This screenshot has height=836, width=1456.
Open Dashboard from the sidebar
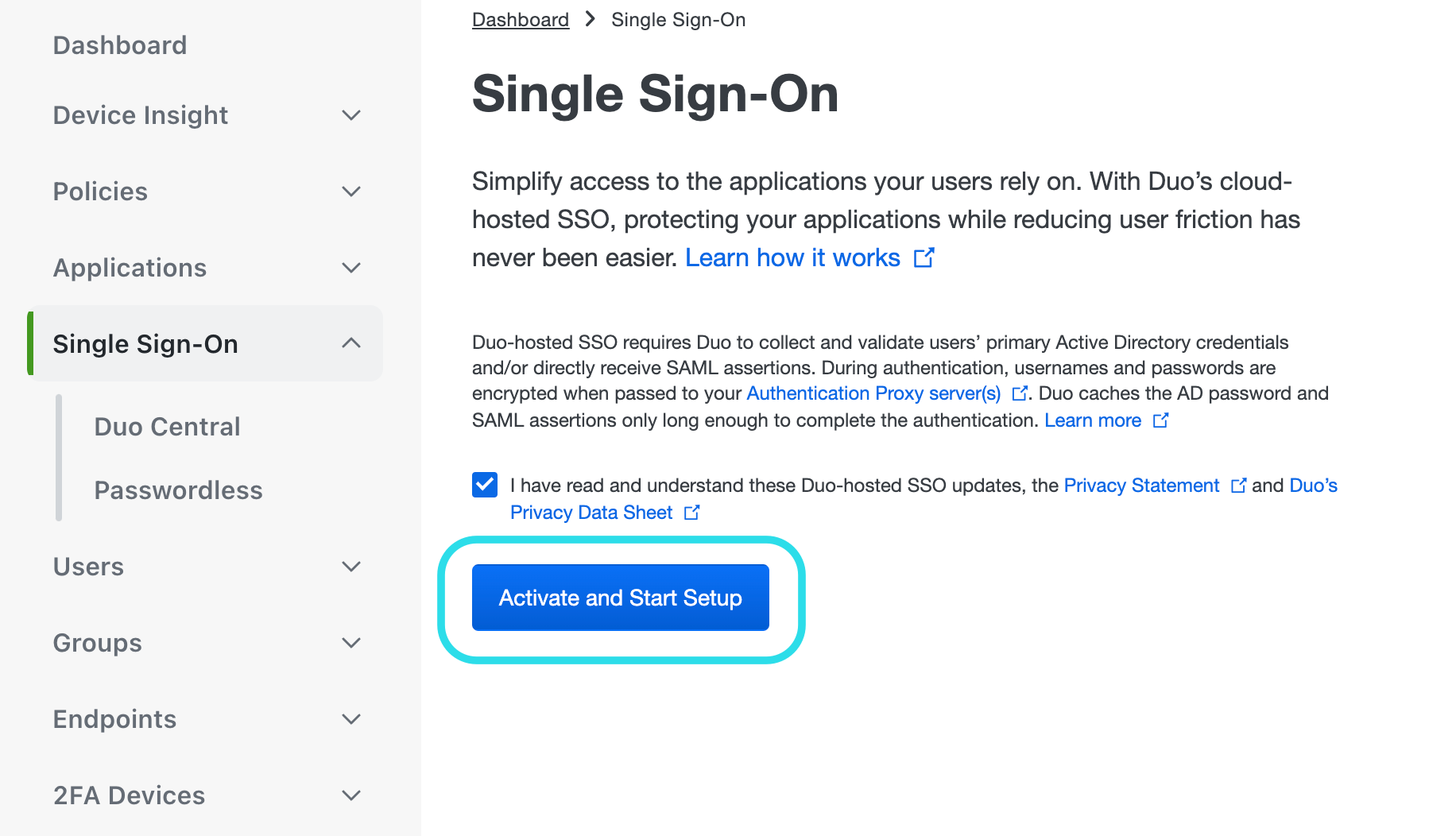tap(119, 45)
